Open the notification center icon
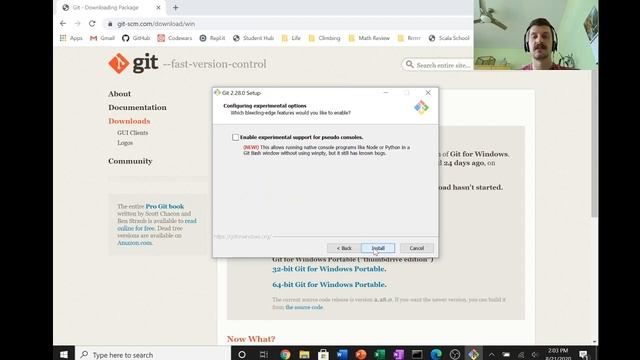Image resolution: width=640 pixels, height=360 pixels. (x=584, y=355)
